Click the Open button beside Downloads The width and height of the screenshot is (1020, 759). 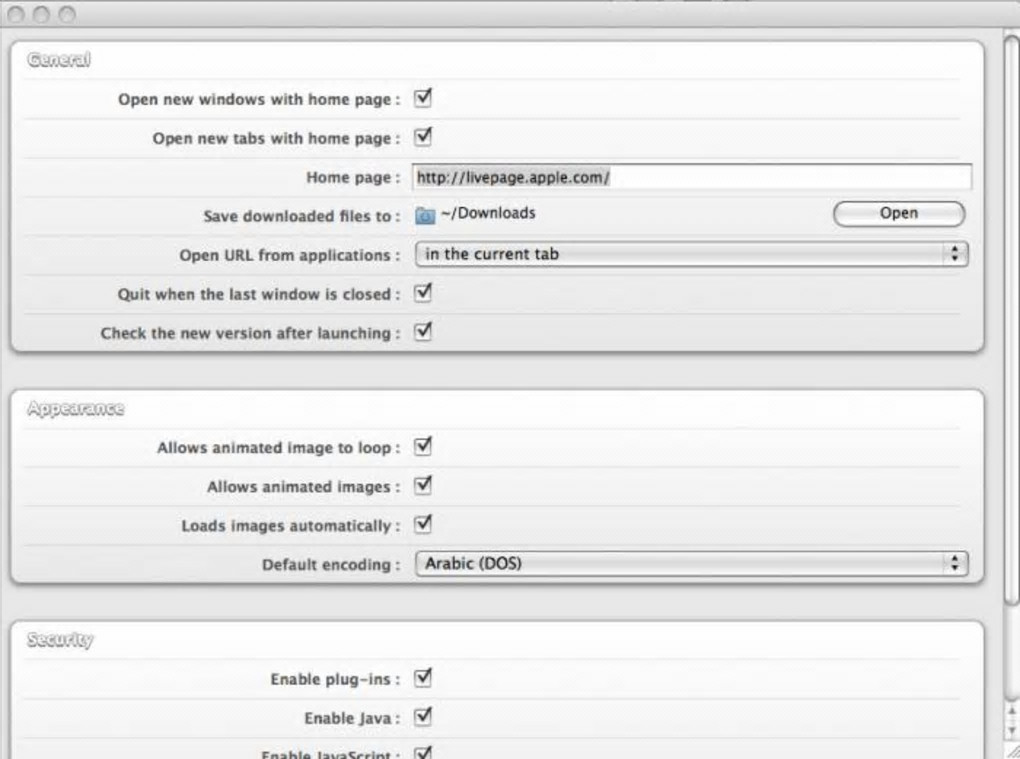coord(899,213)
